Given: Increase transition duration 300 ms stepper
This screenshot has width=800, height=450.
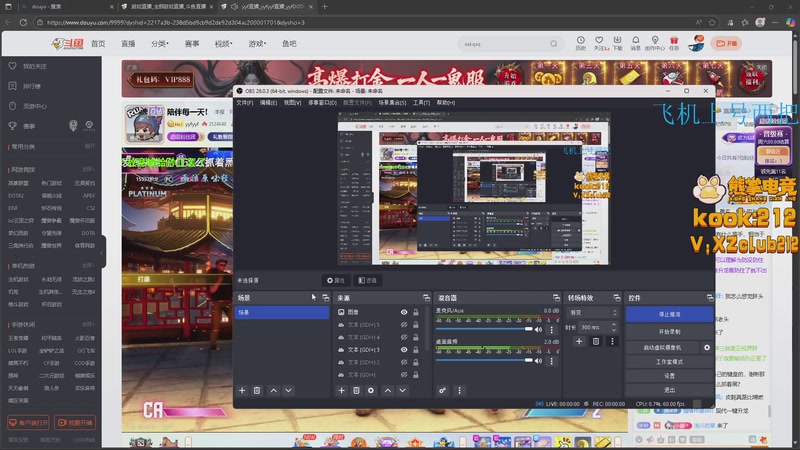Looking at the screenshot, I should pos(614,324).
